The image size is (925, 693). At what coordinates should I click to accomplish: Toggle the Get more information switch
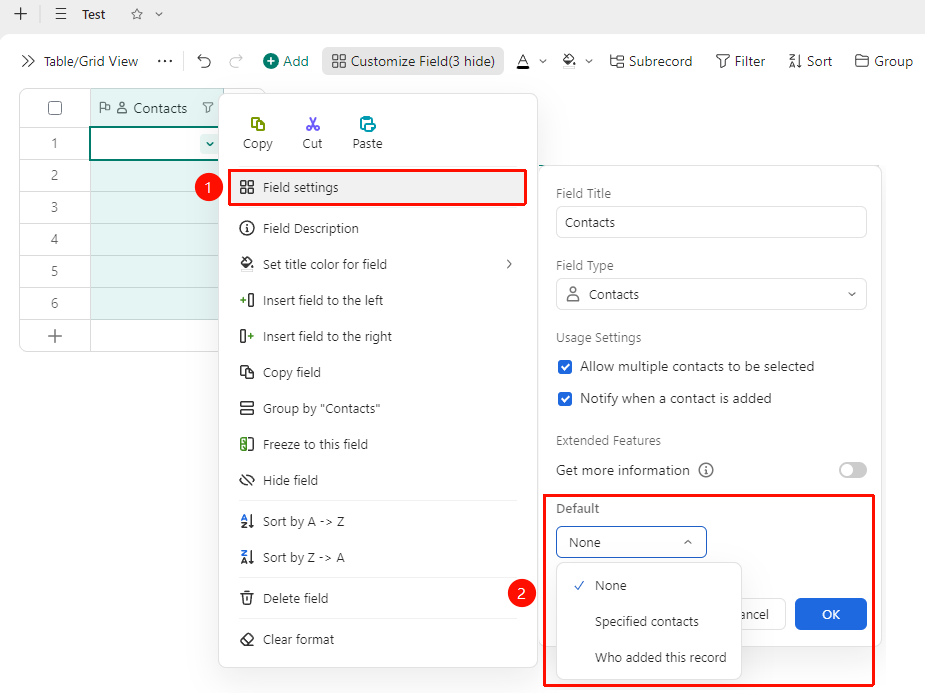pos(852,470)
